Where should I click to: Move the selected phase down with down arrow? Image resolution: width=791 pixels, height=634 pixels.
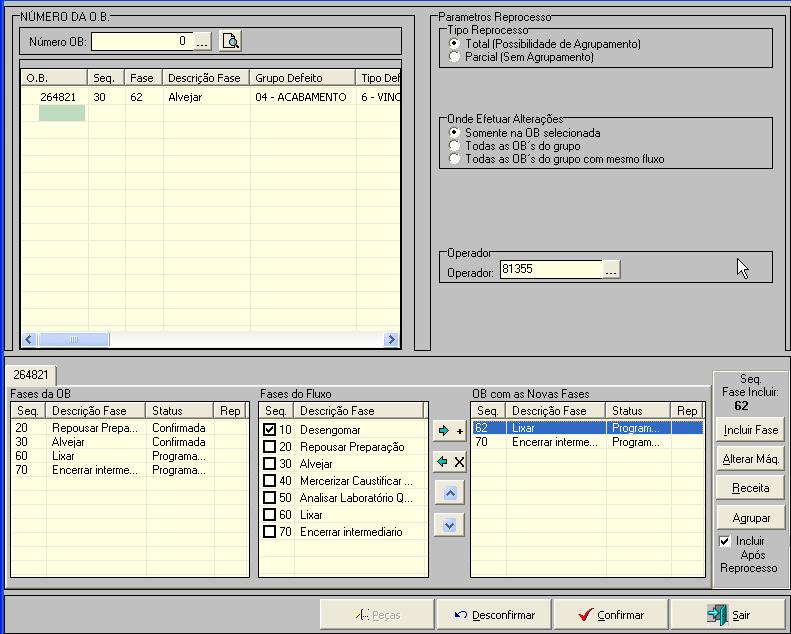pyautogui.click(x=450, y=524)
